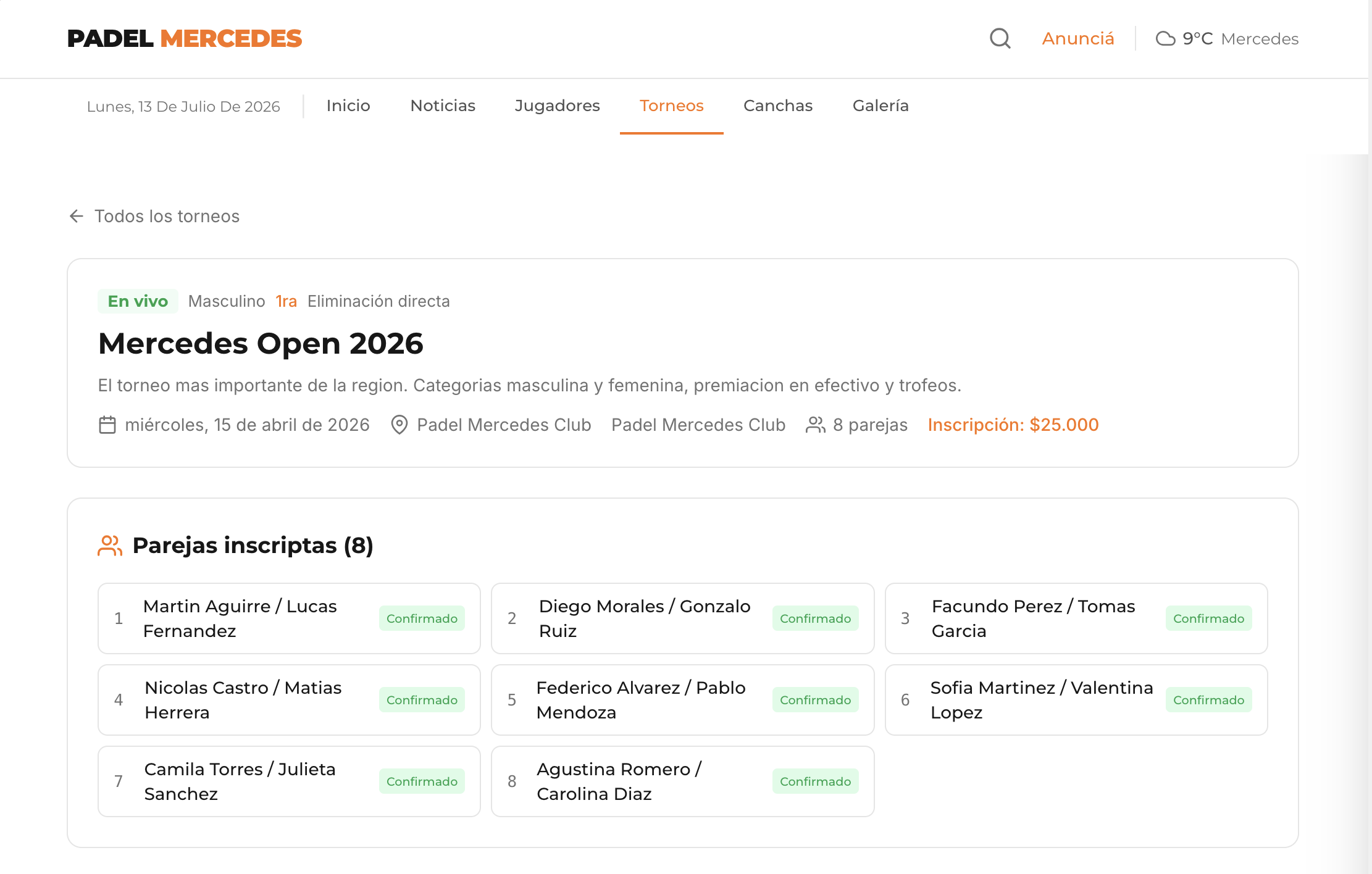Select pair Martin Aguirre / Lucas Fernandez
Viewport: 1372px width, 874px height.
pos(289,618)
